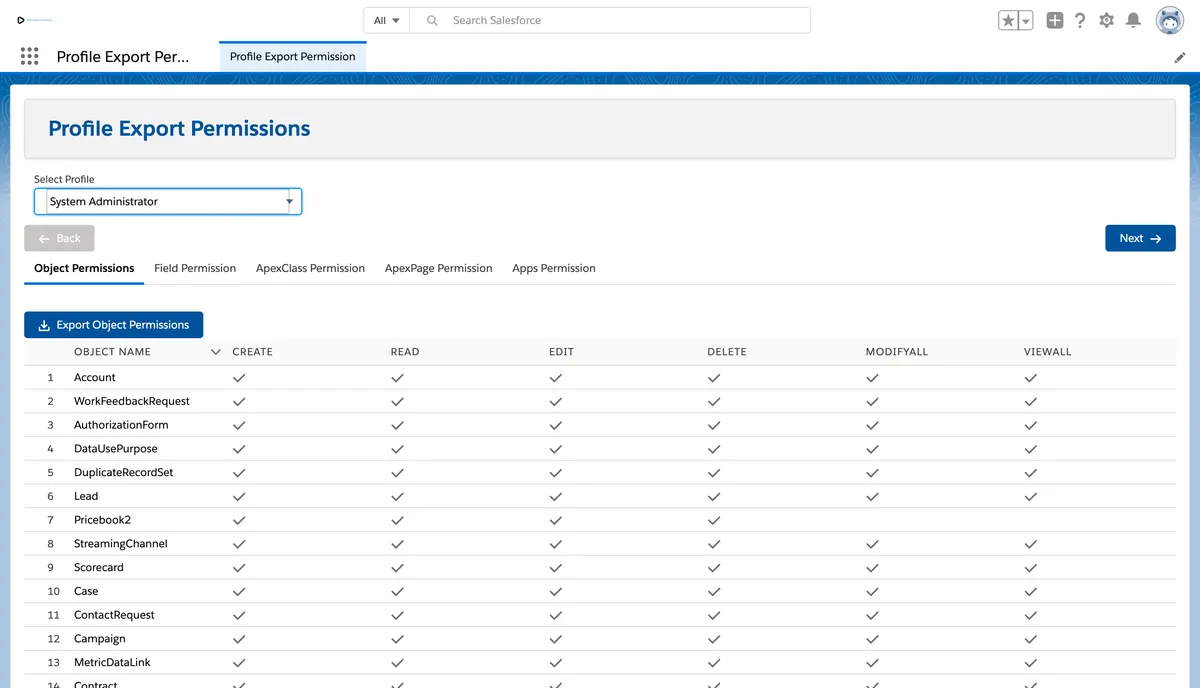1200x688 pixels.
Task: Click the EDIT column header
Action: click(561, 352)
